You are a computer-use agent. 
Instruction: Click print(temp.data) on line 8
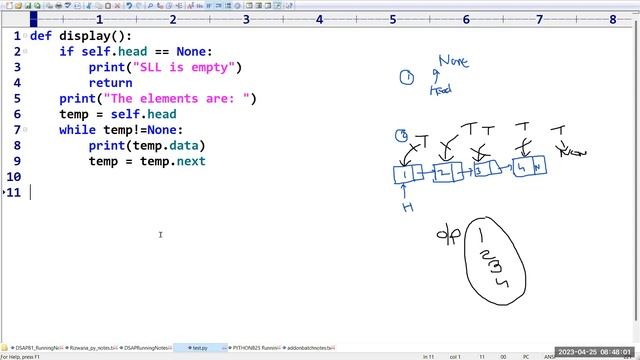[147, 146]
